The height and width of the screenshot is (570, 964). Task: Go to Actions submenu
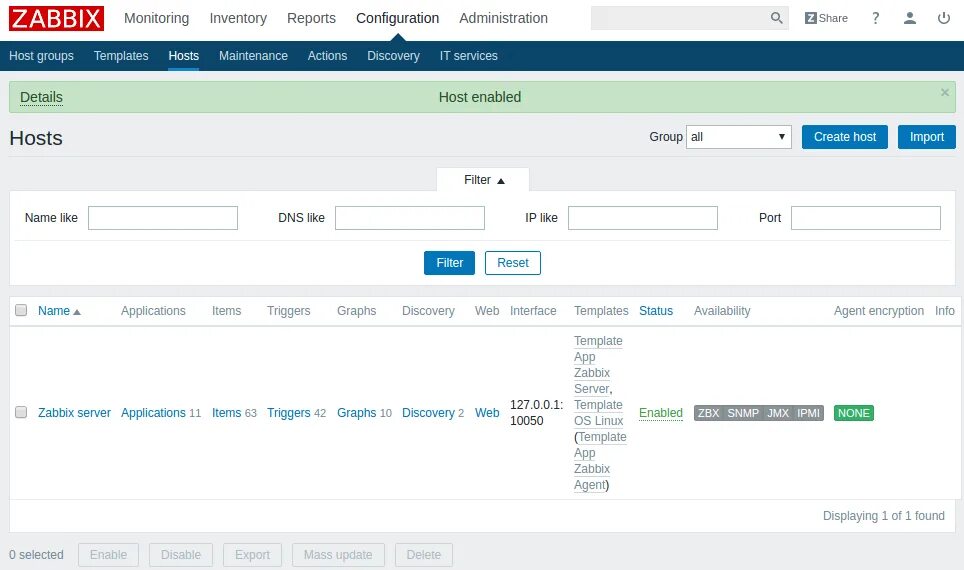click(x=327, y=56)
